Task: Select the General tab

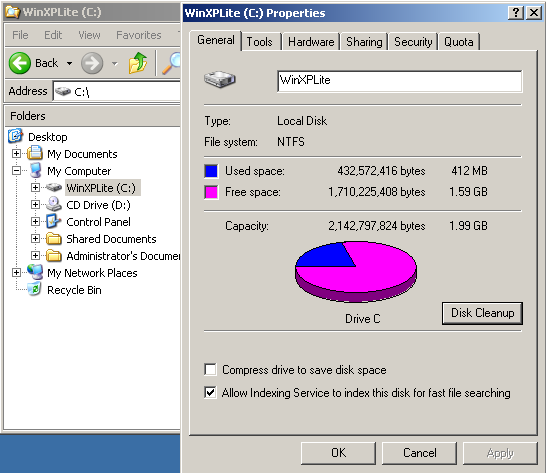Action: (x=216, y=40)
